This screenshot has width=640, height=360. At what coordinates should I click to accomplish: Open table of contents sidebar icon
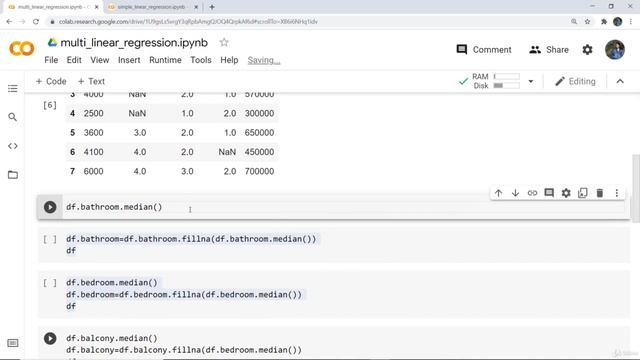click(x=13, y=89)
